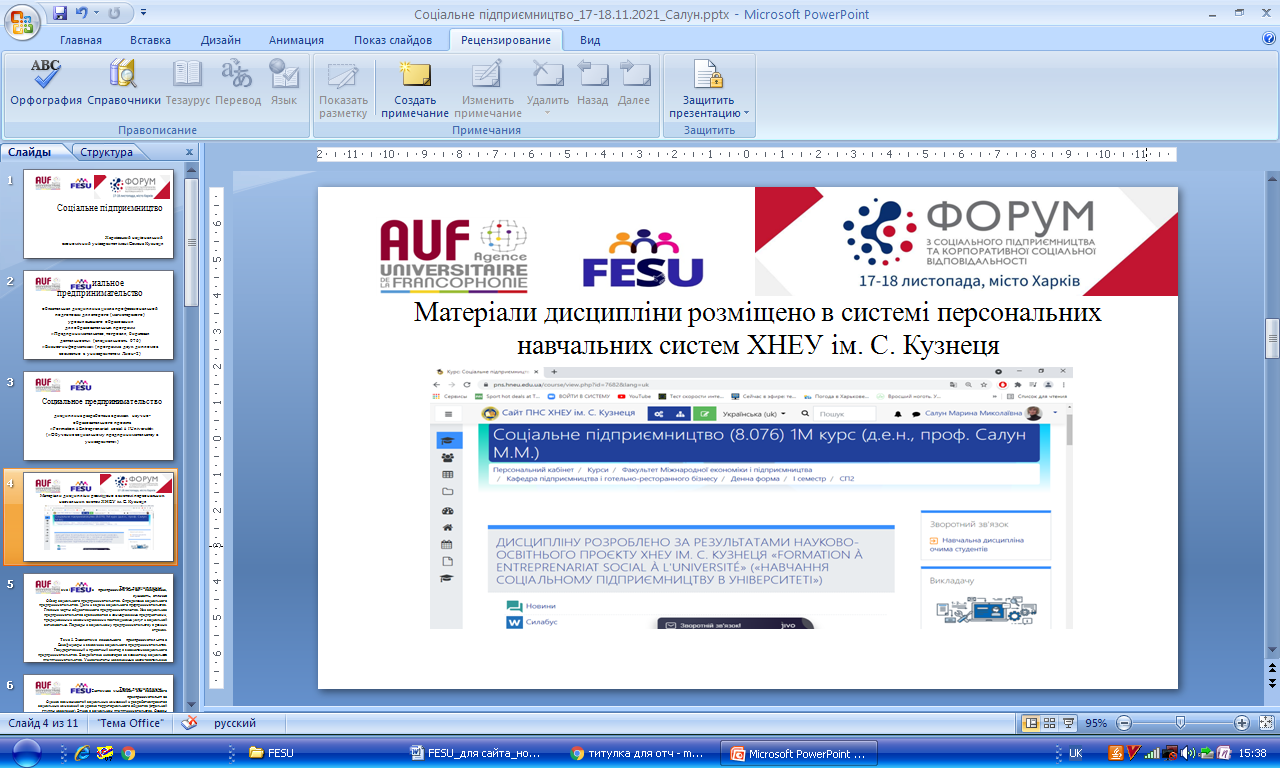
Task: Switch to Chrome титулка taskbar window
Action: 641,753
